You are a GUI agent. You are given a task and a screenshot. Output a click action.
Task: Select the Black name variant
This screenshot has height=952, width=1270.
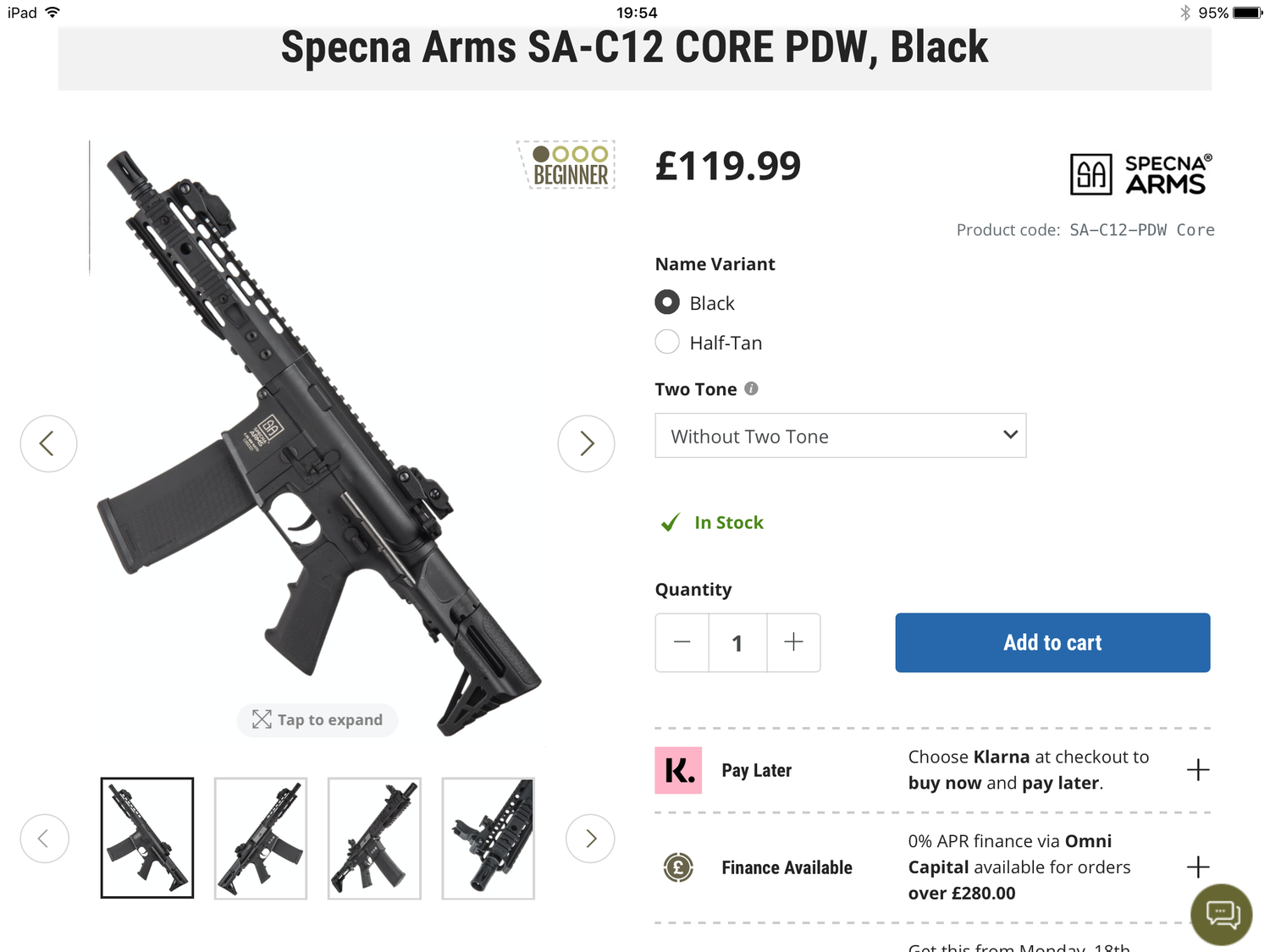click(667, 302)
